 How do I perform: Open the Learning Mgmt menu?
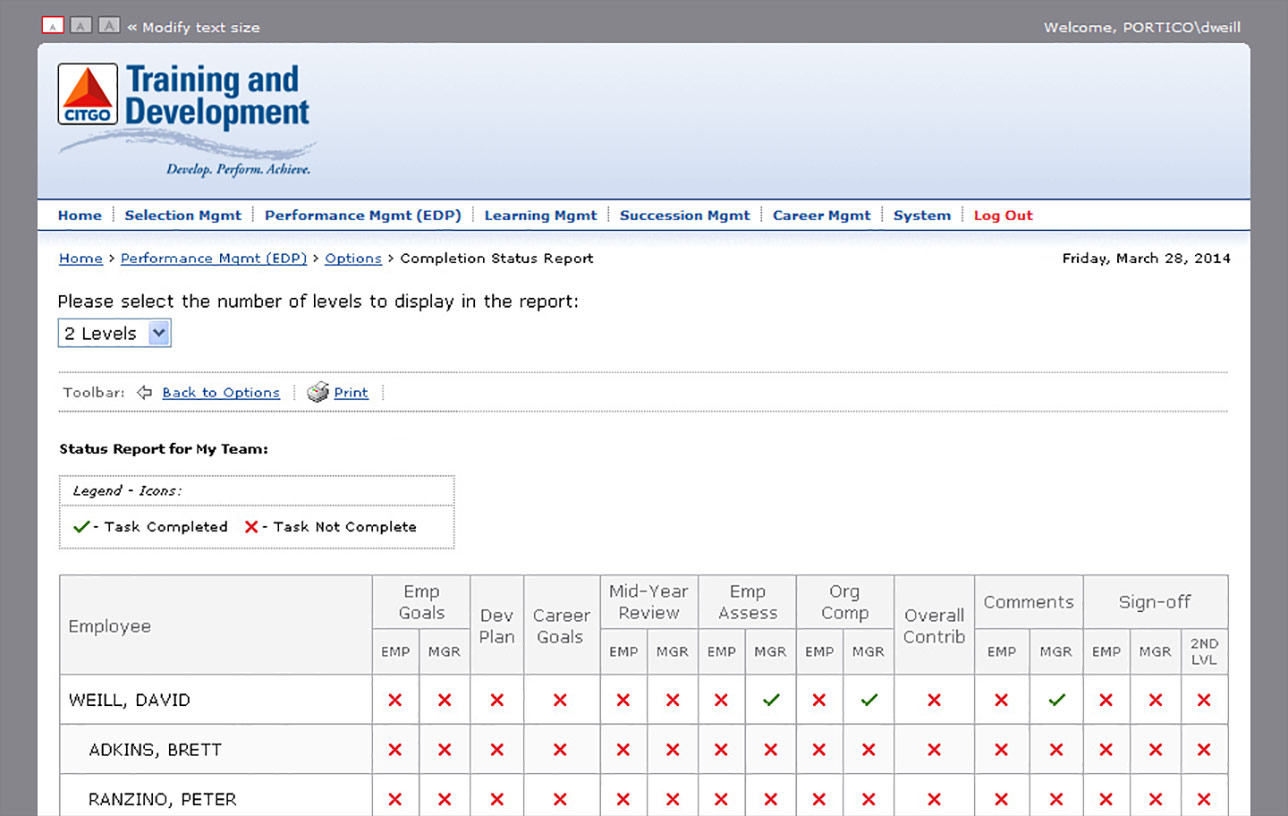[541, 215]
